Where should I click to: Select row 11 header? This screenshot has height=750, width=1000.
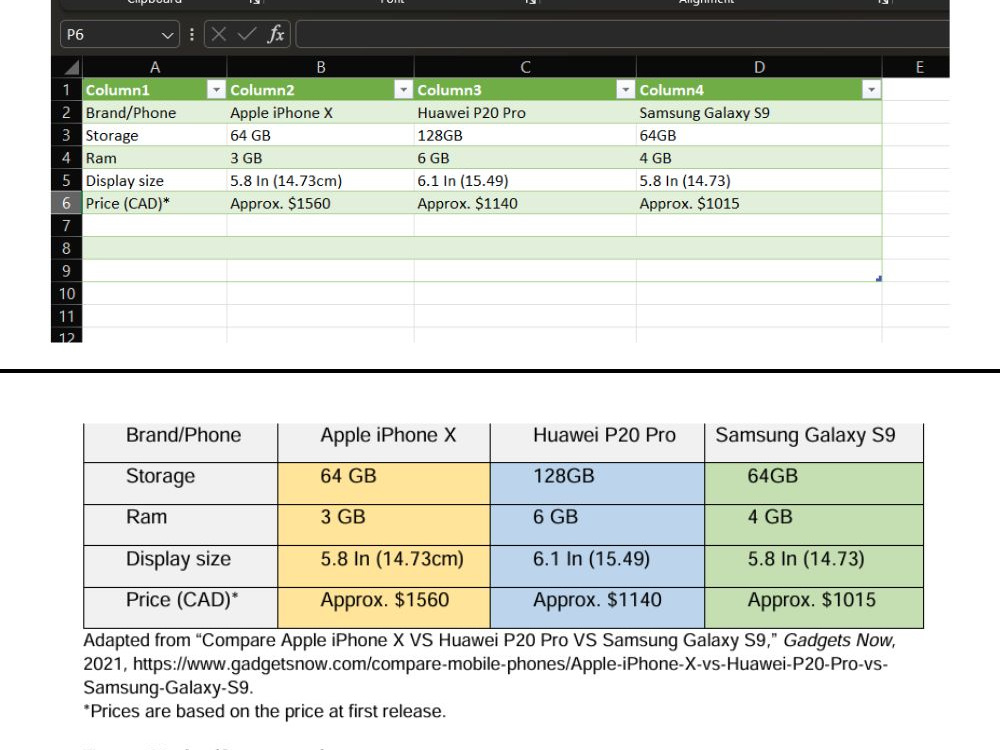click(66, 316)
